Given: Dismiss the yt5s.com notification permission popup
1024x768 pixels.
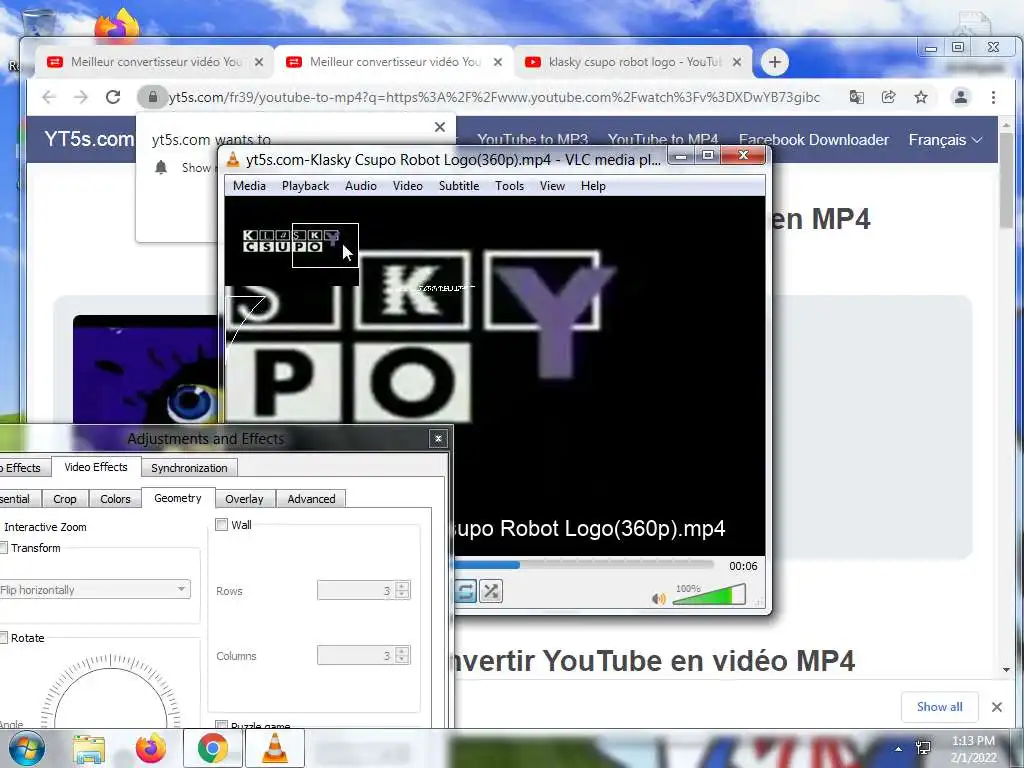Looking at the screenshot, I should click(440, 127).
